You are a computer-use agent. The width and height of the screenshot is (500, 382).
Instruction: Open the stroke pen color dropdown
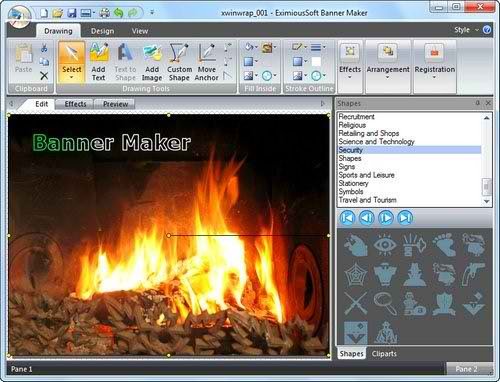pyautogui.click(x=305, y=47)
